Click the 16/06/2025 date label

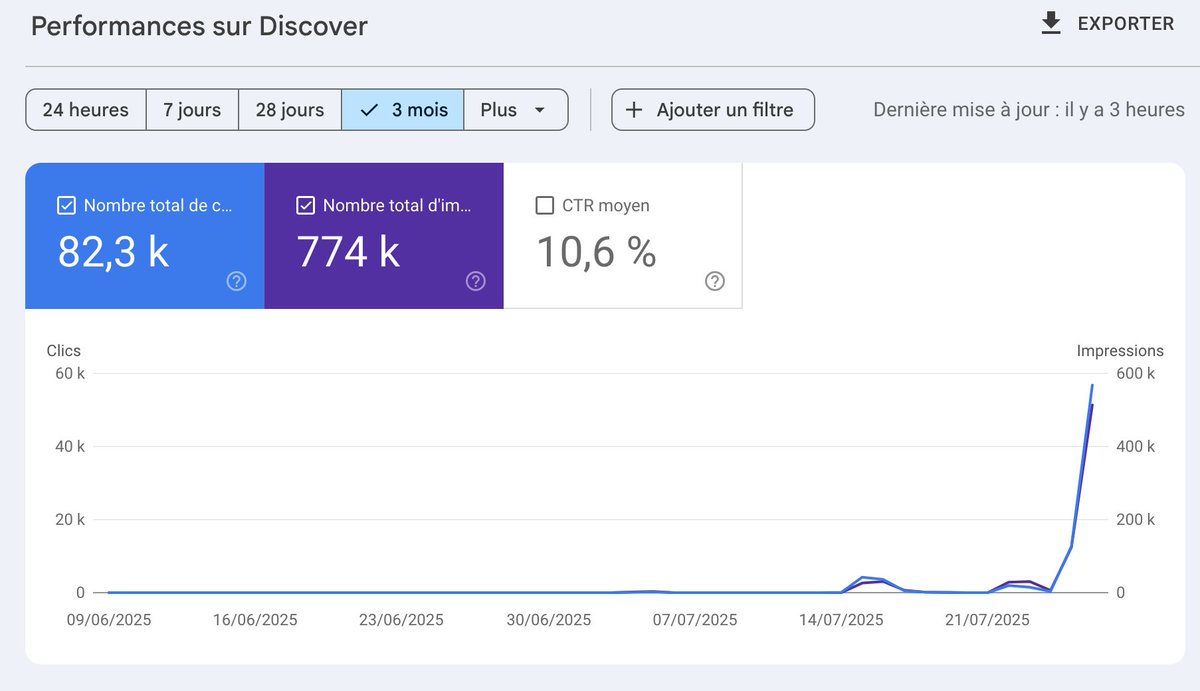(256, 620)
